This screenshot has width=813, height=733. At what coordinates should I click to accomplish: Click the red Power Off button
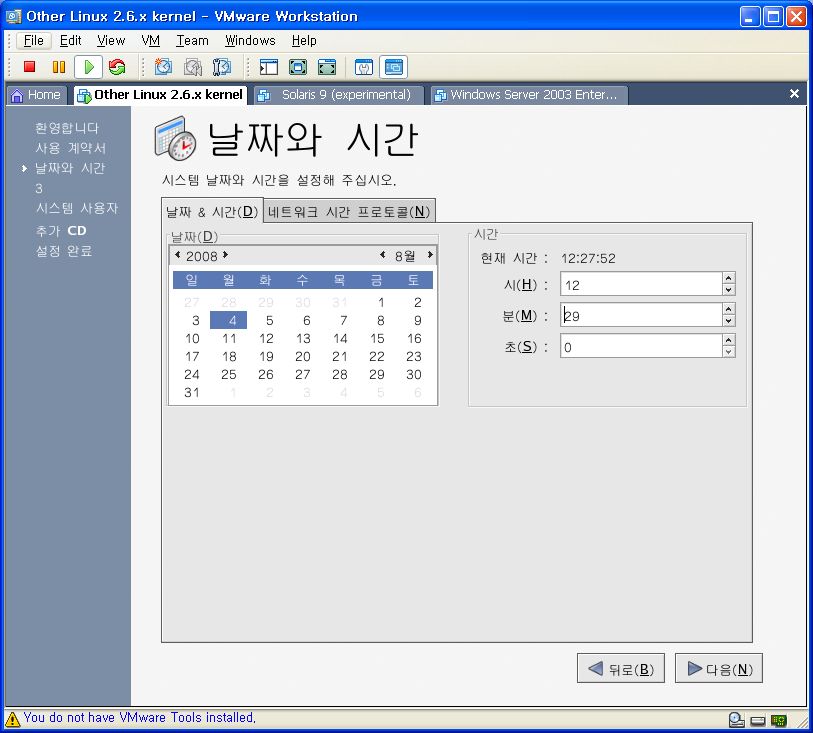tap(30, 67)
